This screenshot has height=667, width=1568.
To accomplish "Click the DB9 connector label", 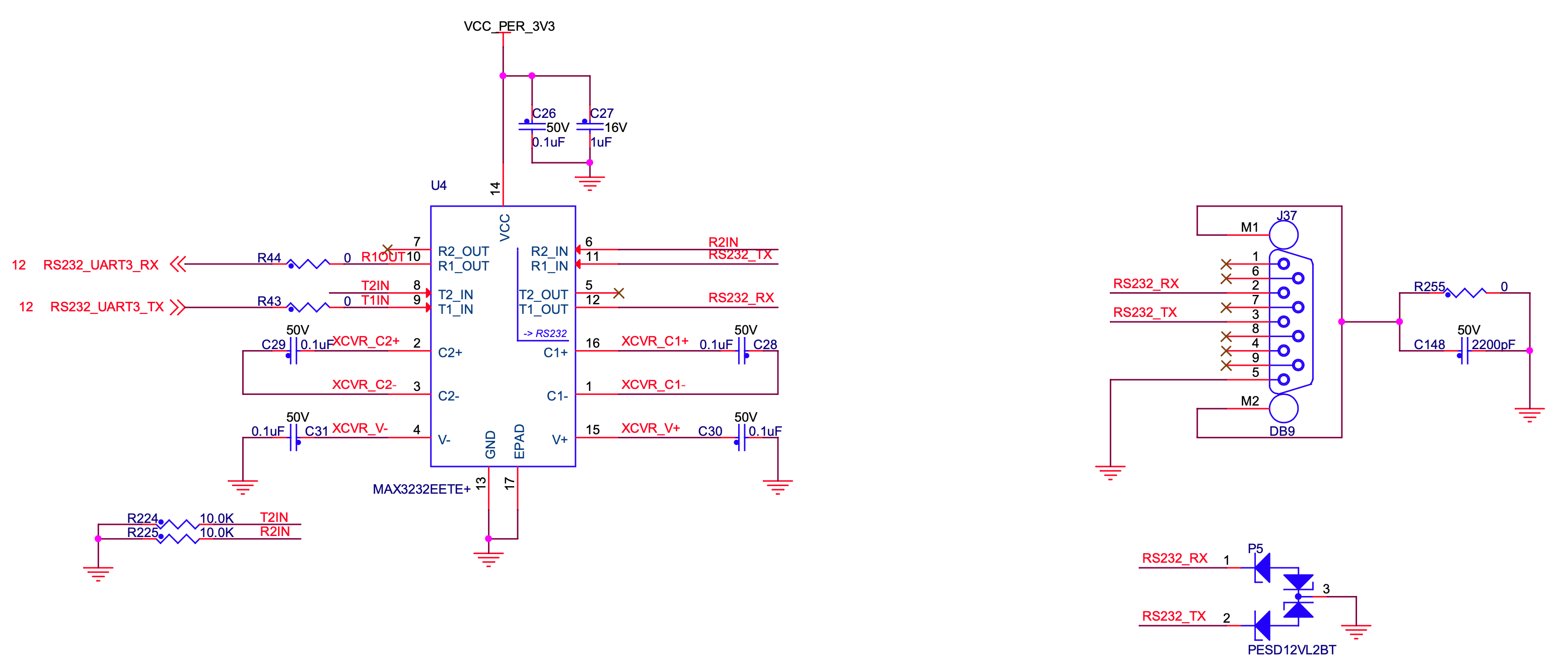I will [x=1282, y=431].
